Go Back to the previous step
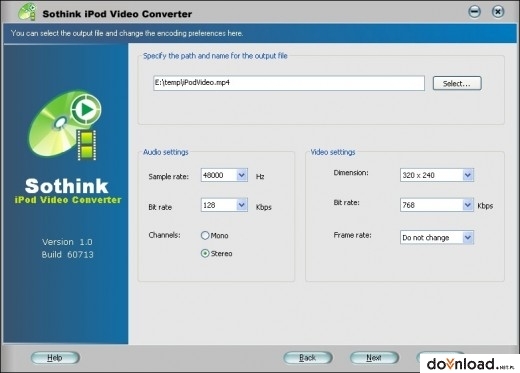The width and height of the screenshot is (520, 373). pyautogui.click(x=308, y=358)
